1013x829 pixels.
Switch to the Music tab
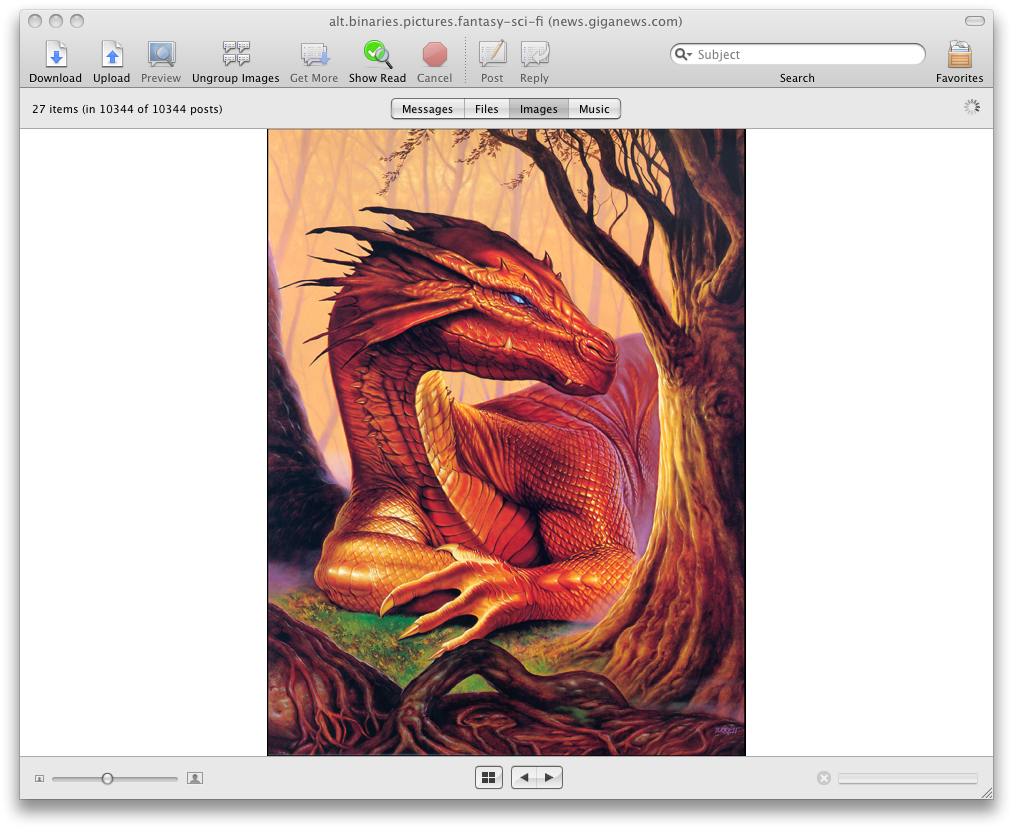click(594, 109)
